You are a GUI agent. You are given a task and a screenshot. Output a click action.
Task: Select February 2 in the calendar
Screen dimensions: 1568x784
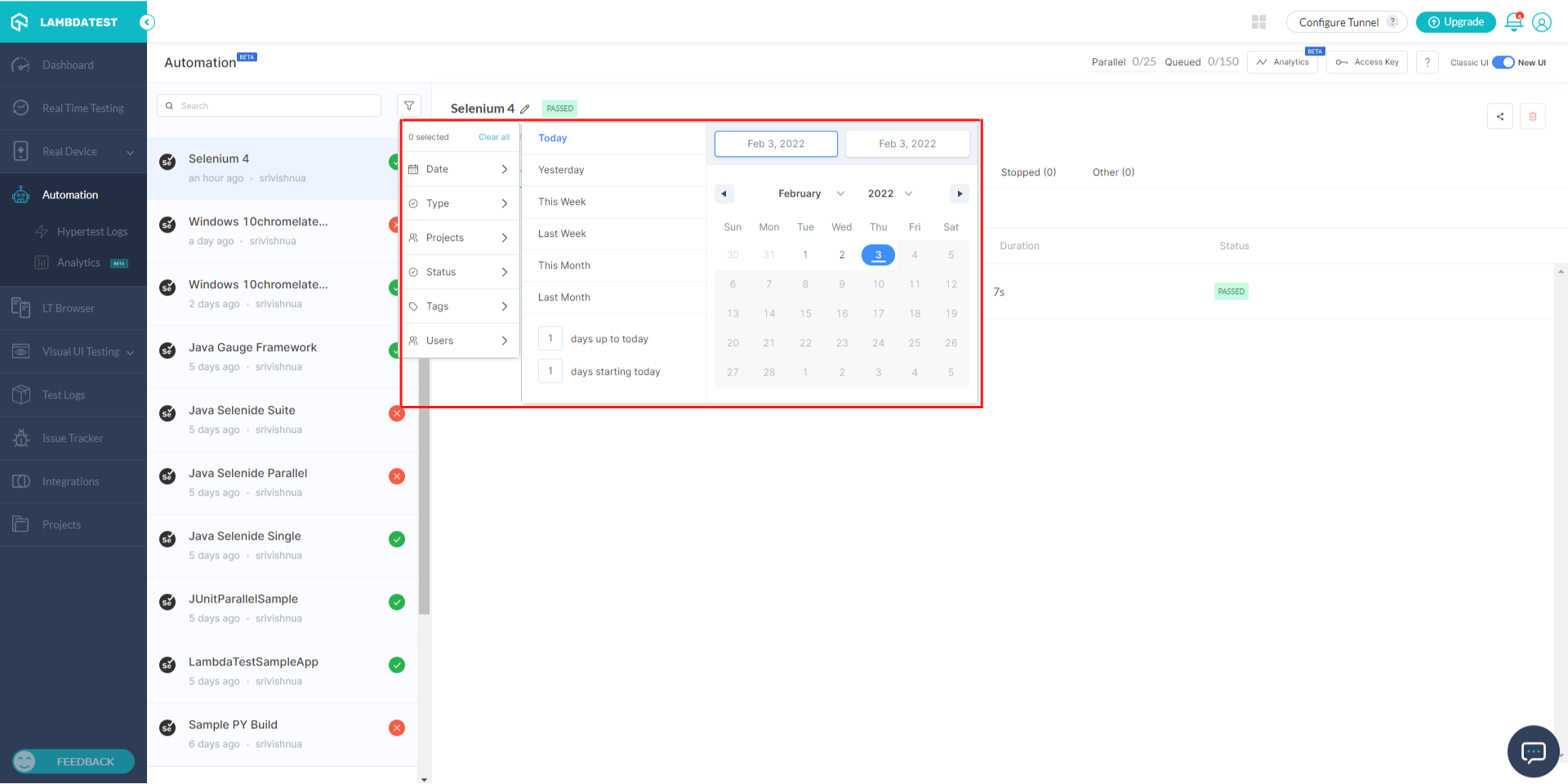coord(842,255)
